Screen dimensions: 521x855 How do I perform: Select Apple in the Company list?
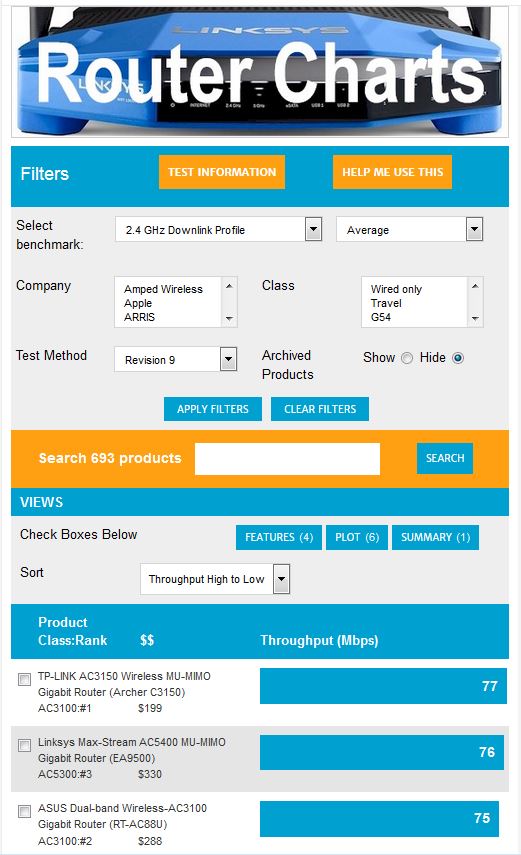138,303
